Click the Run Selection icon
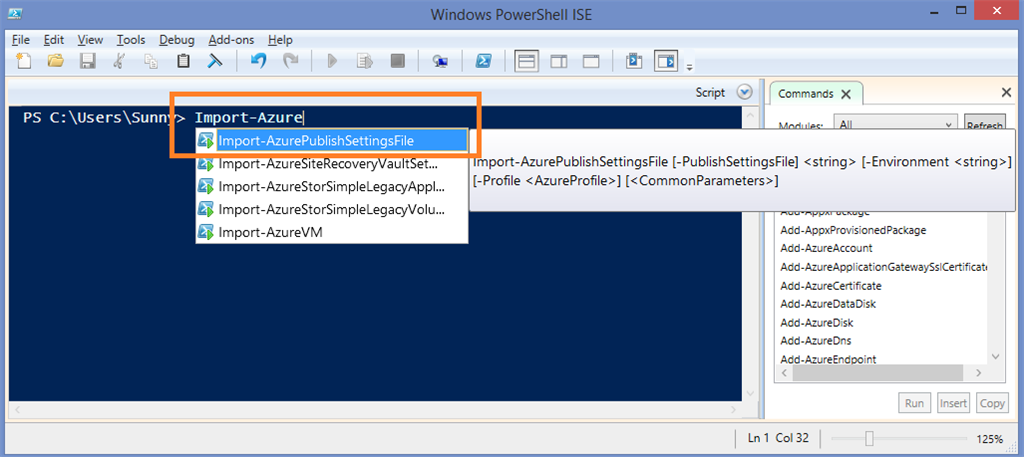The width and height of the screenshot is (1024, 457). pos(364,61)
